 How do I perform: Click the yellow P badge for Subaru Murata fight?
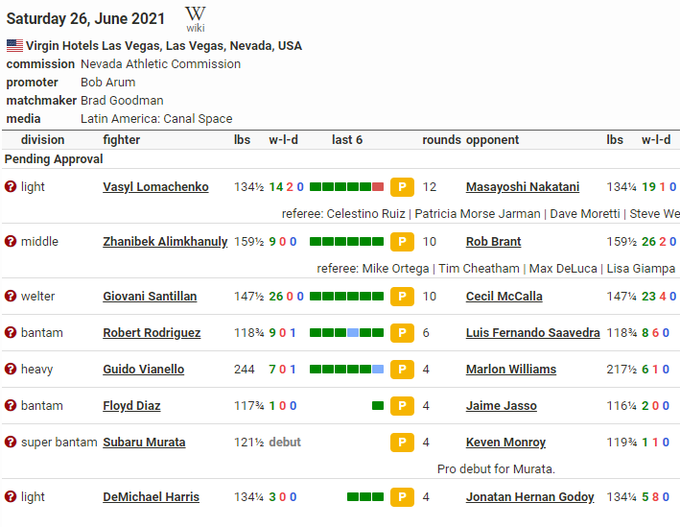pyautogui.click(x=402, y=443)
